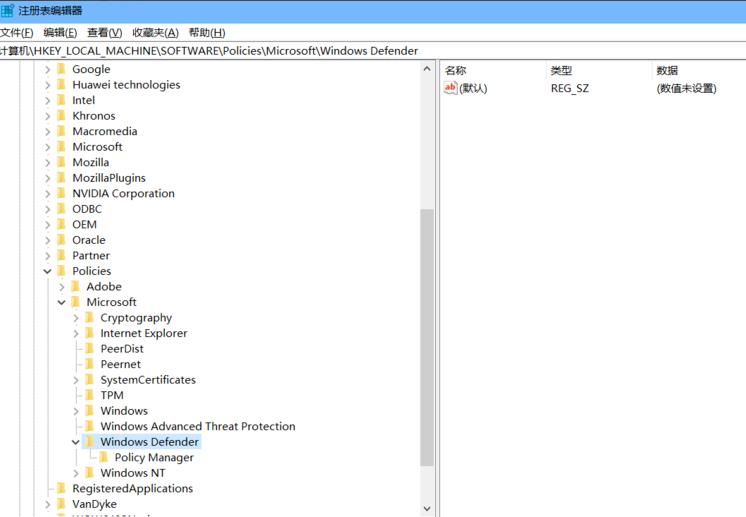Click the (数值未设置) data cell
Viewport: 746px width, 517px height.
click(x=687, y=88)
